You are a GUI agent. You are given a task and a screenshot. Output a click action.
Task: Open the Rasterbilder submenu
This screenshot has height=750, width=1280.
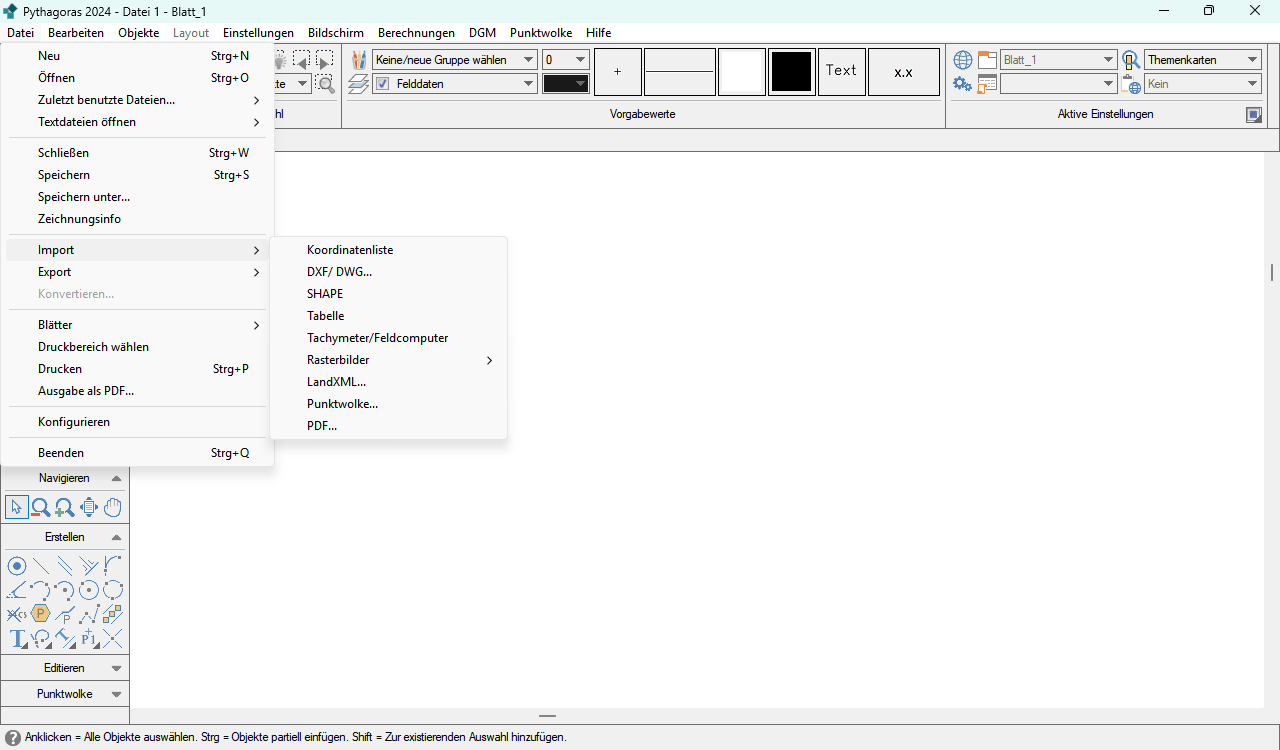(x=388, y=360)
